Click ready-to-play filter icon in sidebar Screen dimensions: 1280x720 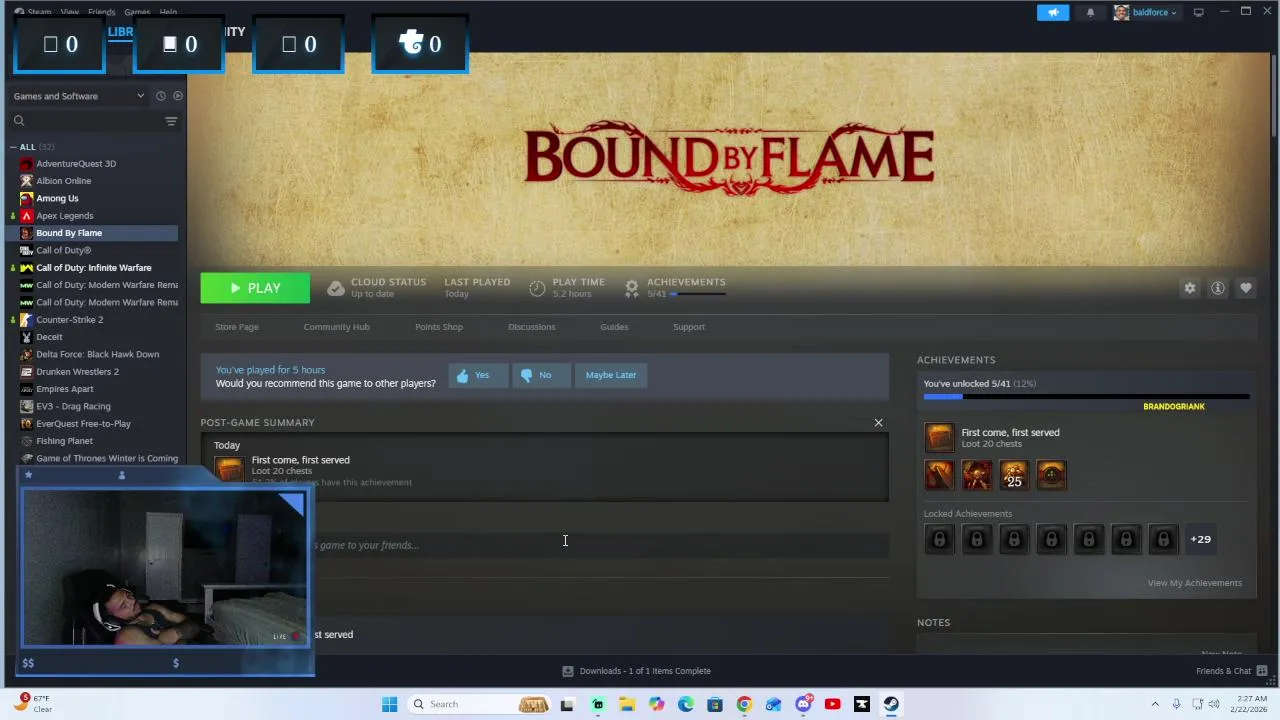tap(178, 96)
